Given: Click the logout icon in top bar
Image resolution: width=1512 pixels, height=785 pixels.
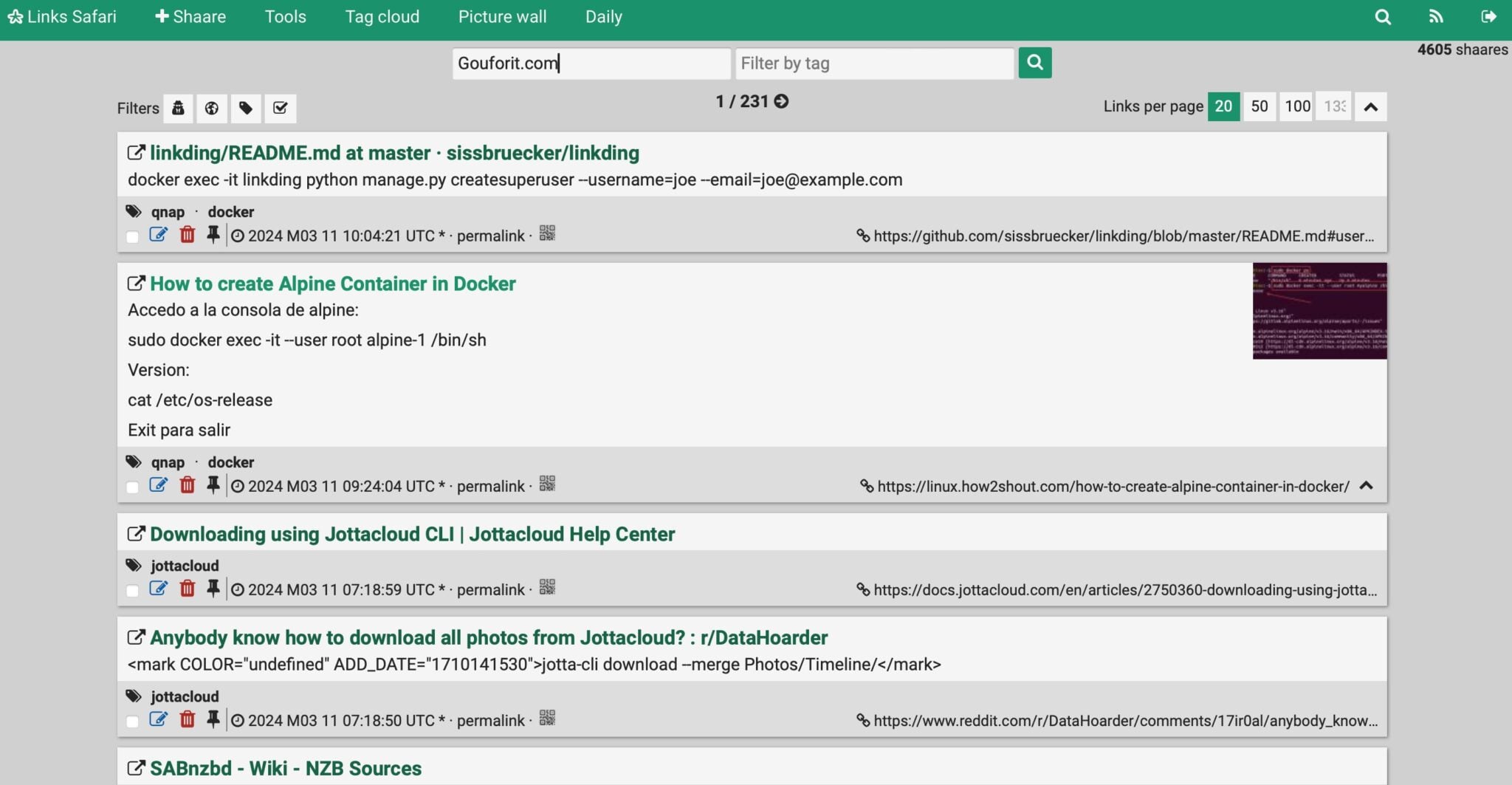Looking at the screenshot, I should coord(1488,16).
